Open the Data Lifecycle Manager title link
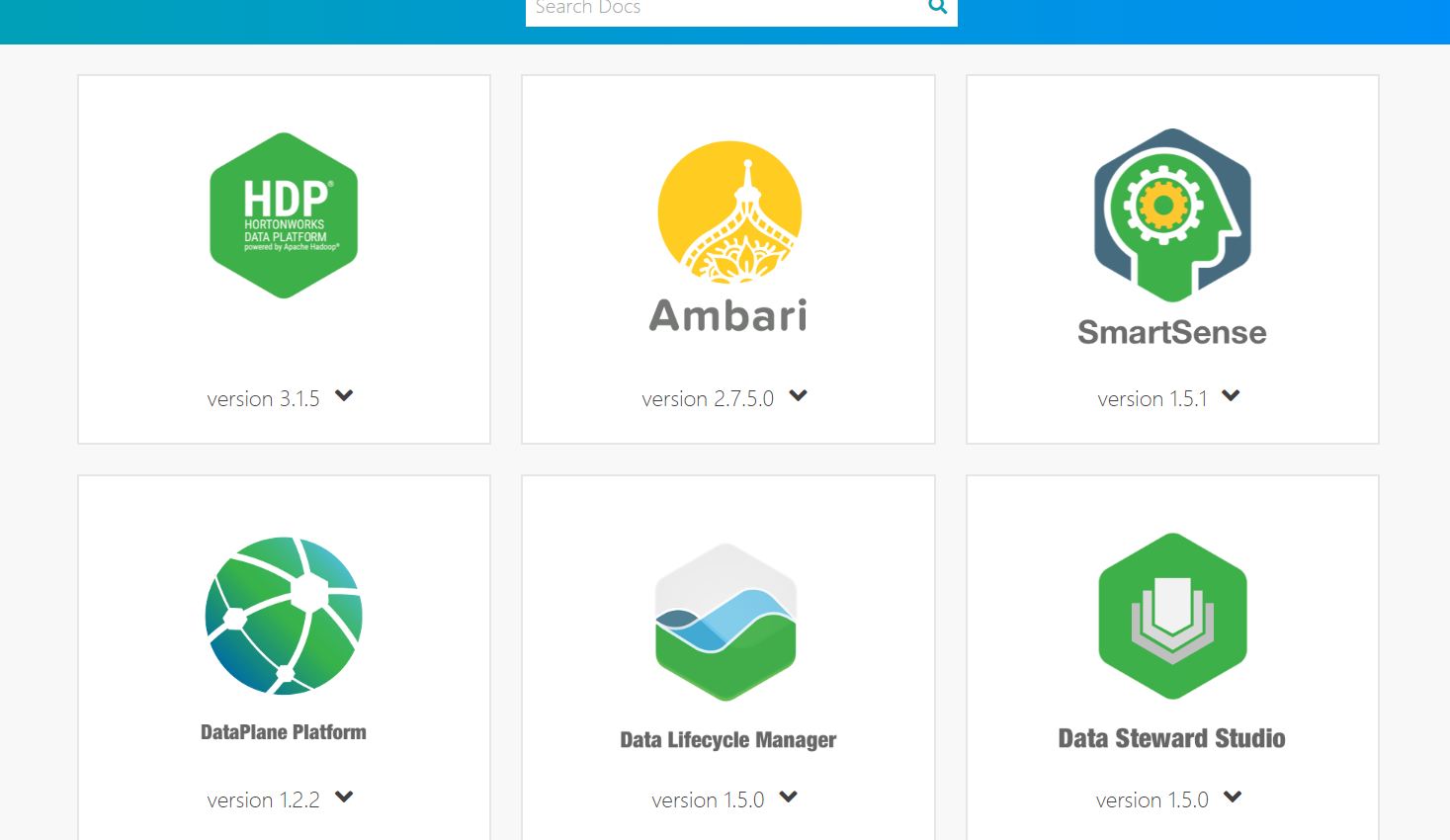 click(728, 740)
